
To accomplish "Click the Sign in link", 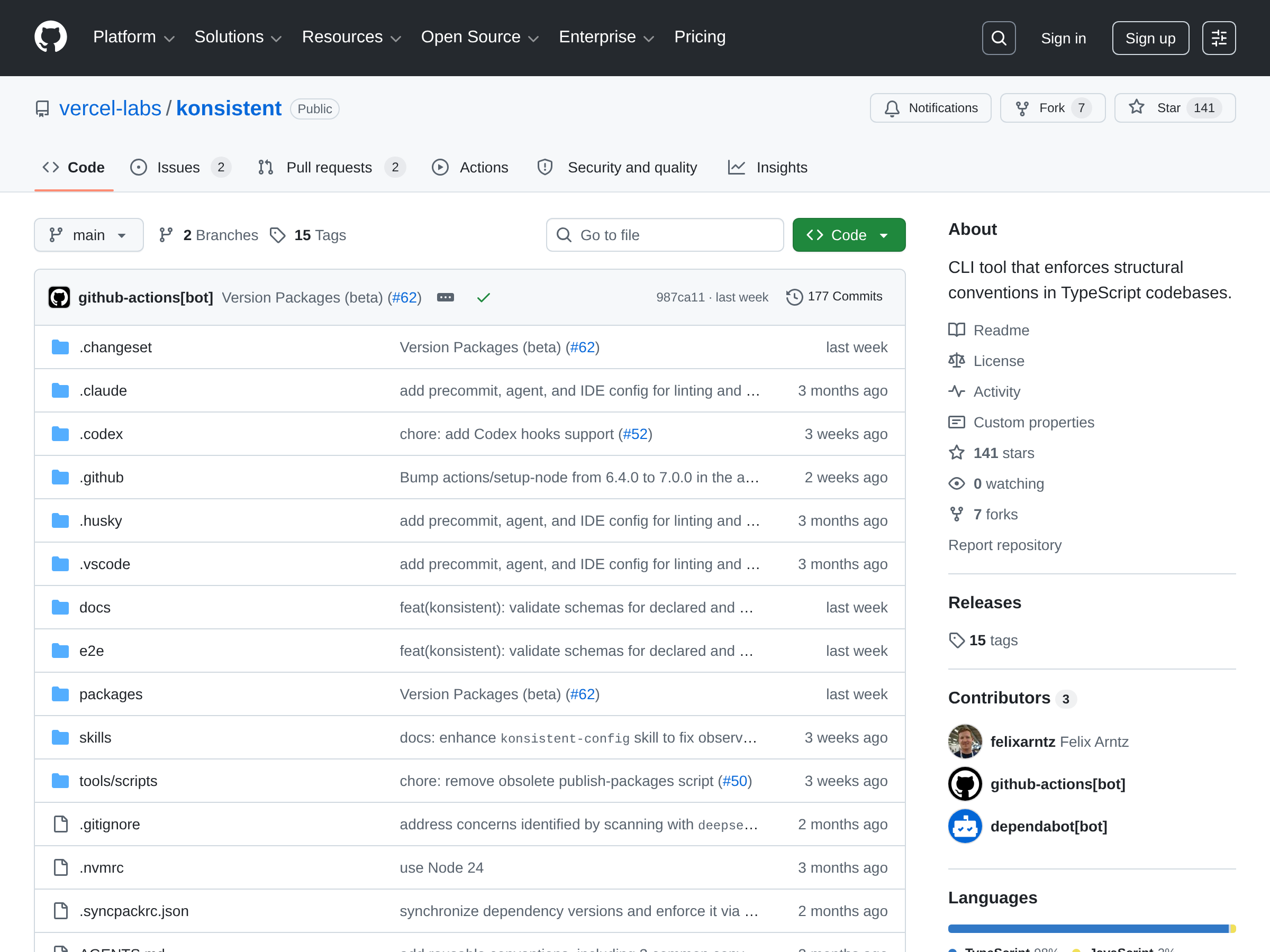I will [x=1063, y=39].
